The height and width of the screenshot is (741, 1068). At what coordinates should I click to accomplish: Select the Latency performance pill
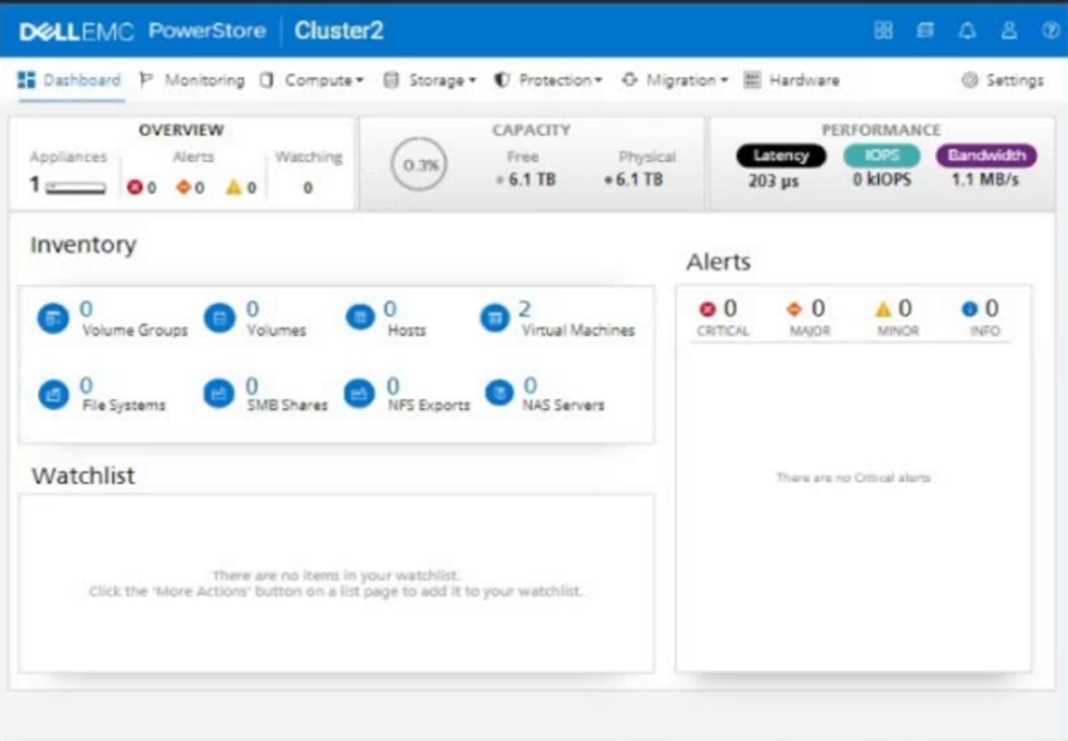pos(781,156)
